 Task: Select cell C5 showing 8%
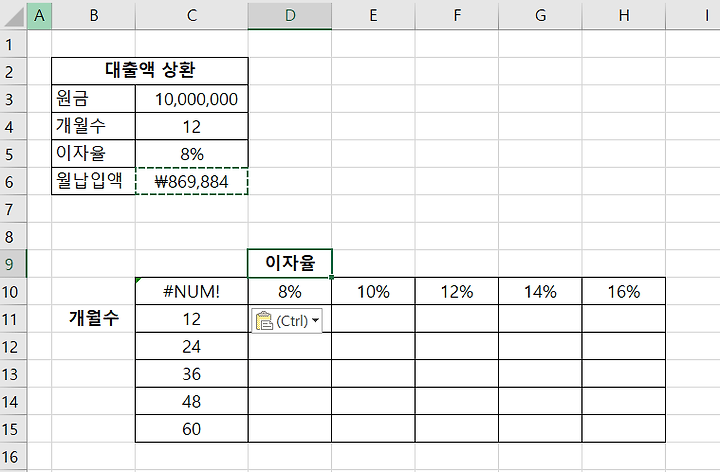coord(191,154)
